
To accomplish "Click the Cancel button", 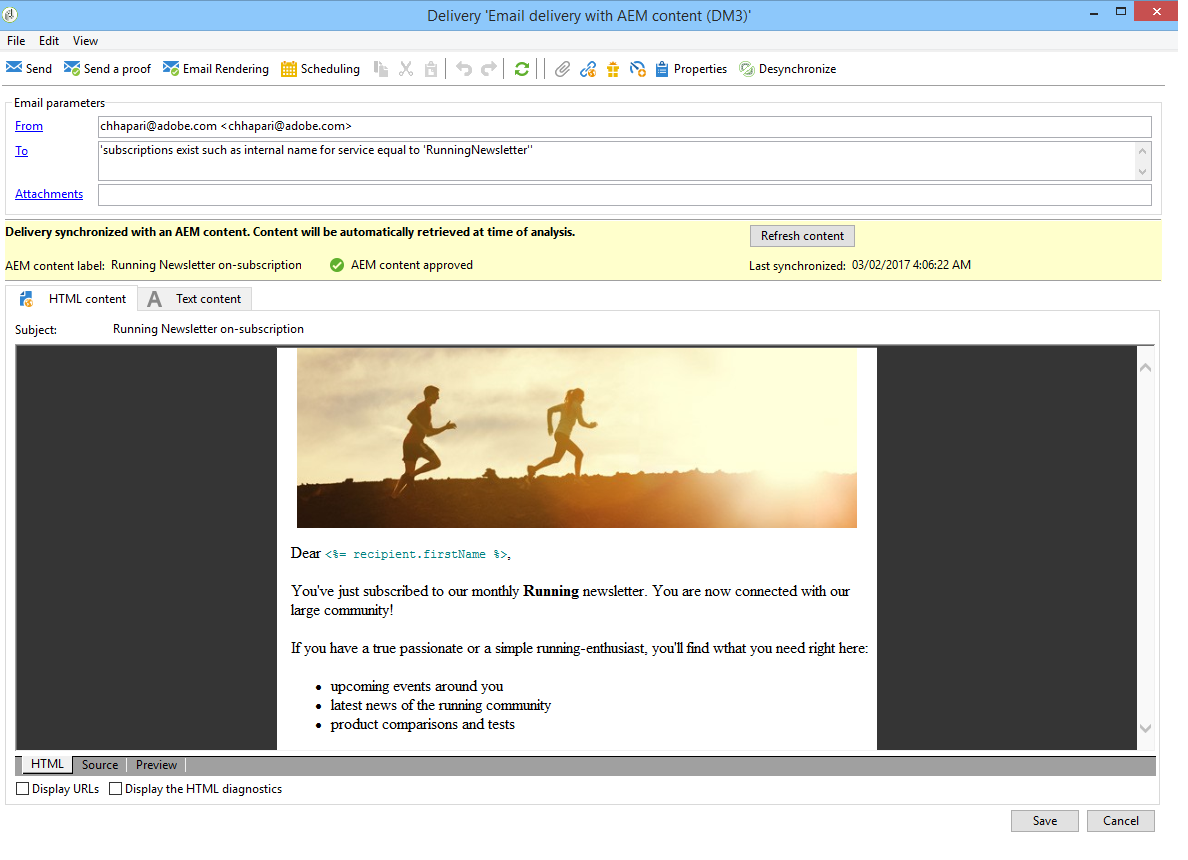I will coord(1121,821).
